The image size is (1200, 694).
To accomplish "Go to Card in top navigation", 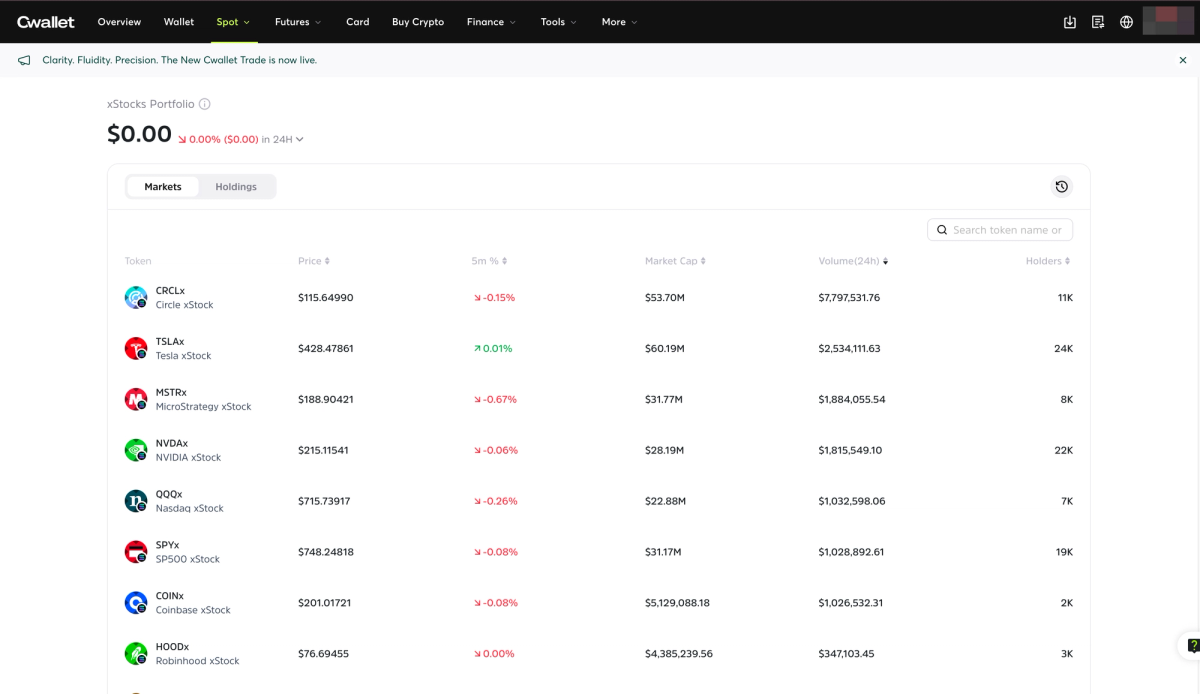I will (358, 22).
